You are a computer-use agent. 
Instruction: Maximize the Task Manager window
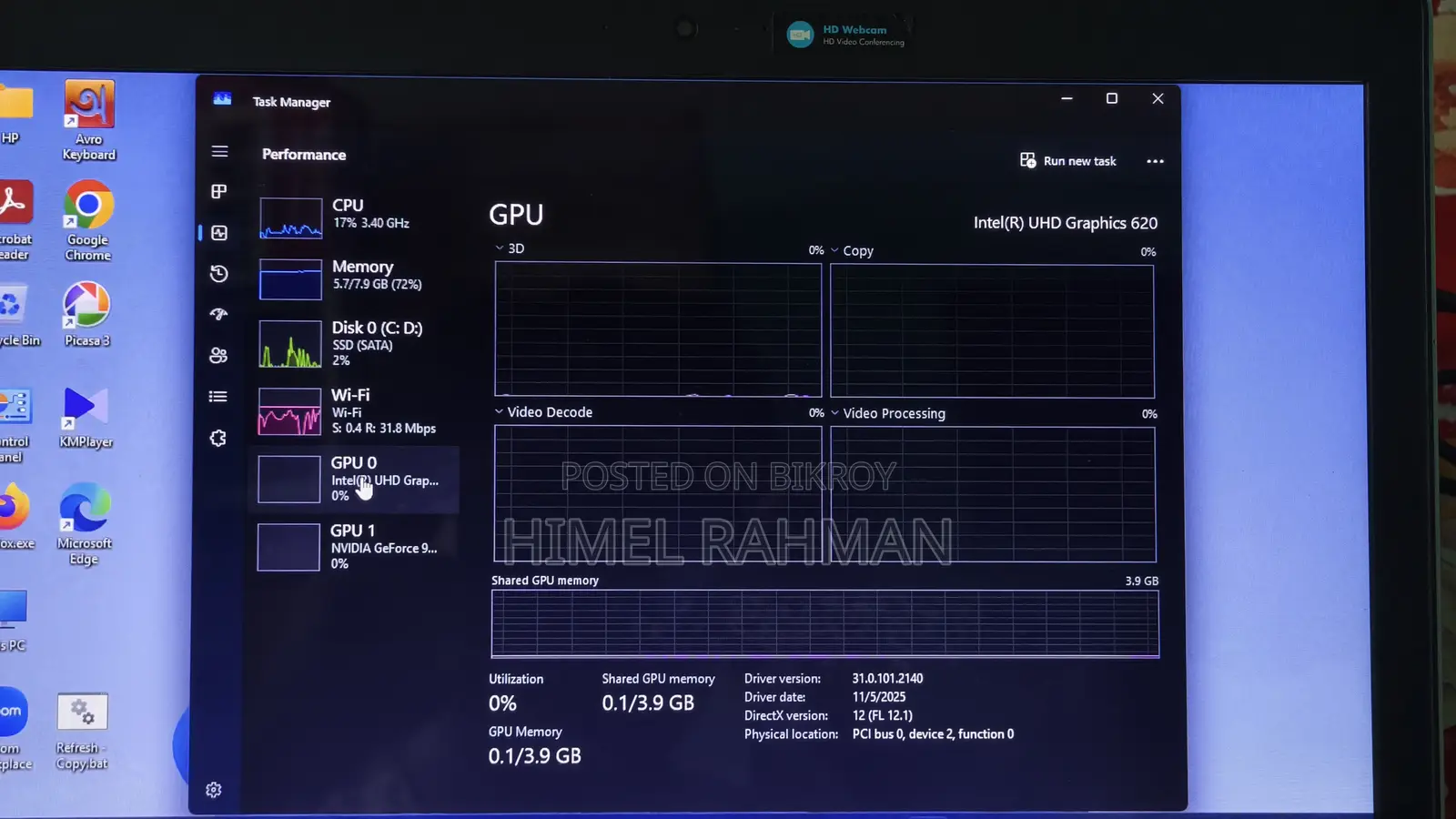tap(1111, 98)
